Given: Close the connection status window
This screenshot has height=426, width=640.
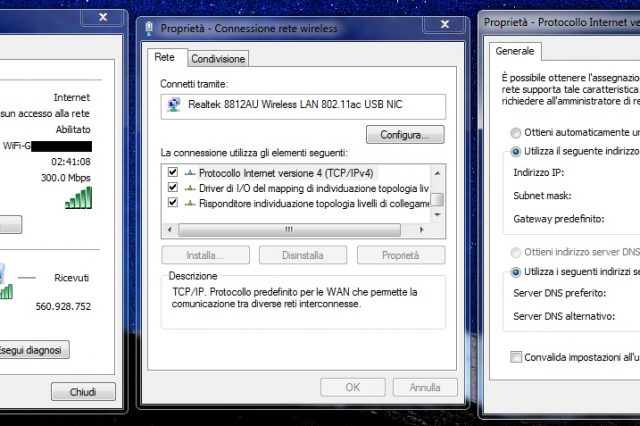Looking at the screenshot, I should coord(103,17).
